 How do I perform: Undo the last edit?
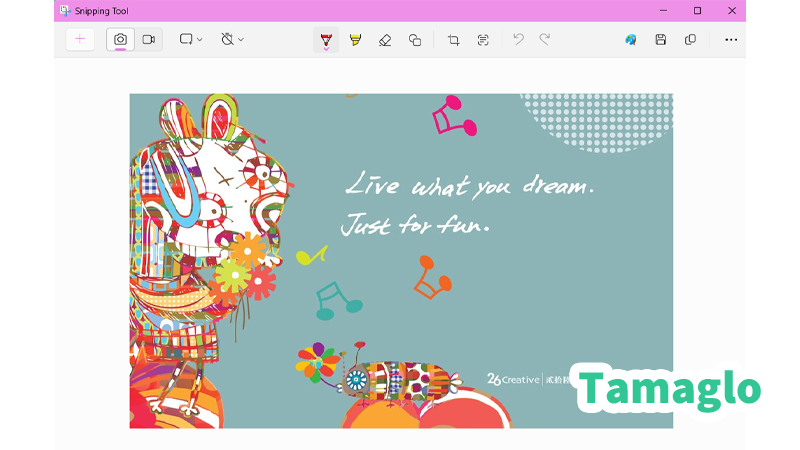coord(518,40)
